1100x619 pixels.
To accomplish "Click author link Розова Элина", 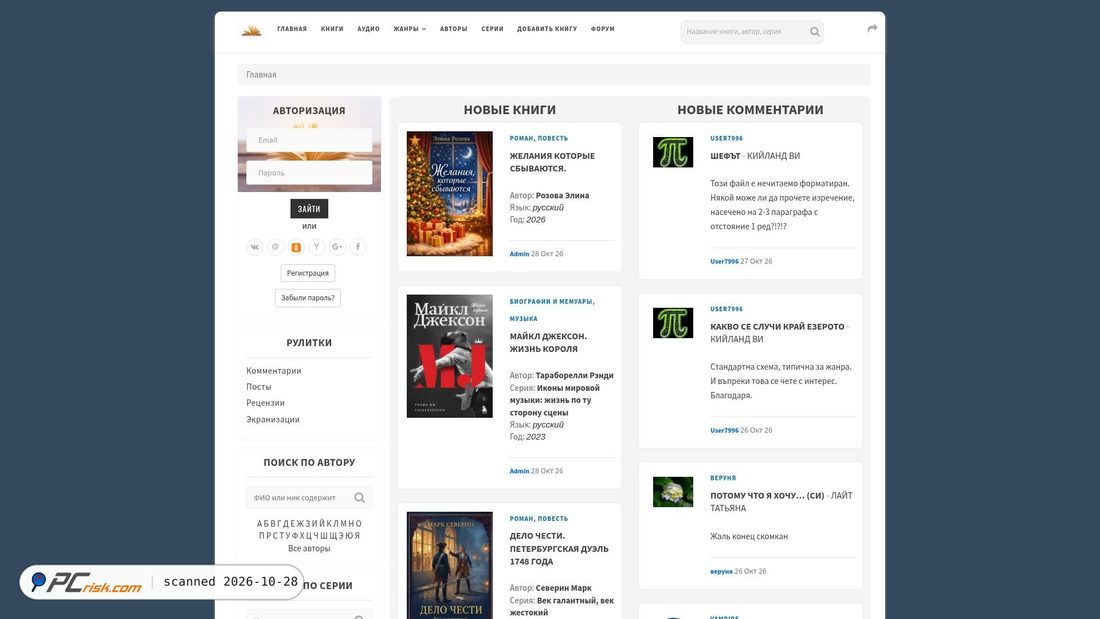I will [562, 196].
